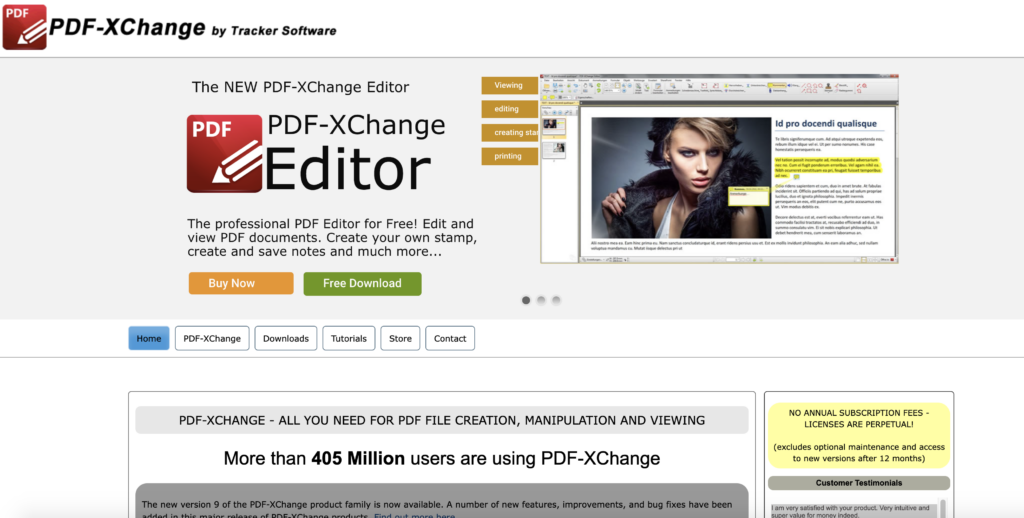This screenshot has height=518, width=1024.
Task: Click the 'professional PDF Editor for Free' description
Action: coord(332,238)
